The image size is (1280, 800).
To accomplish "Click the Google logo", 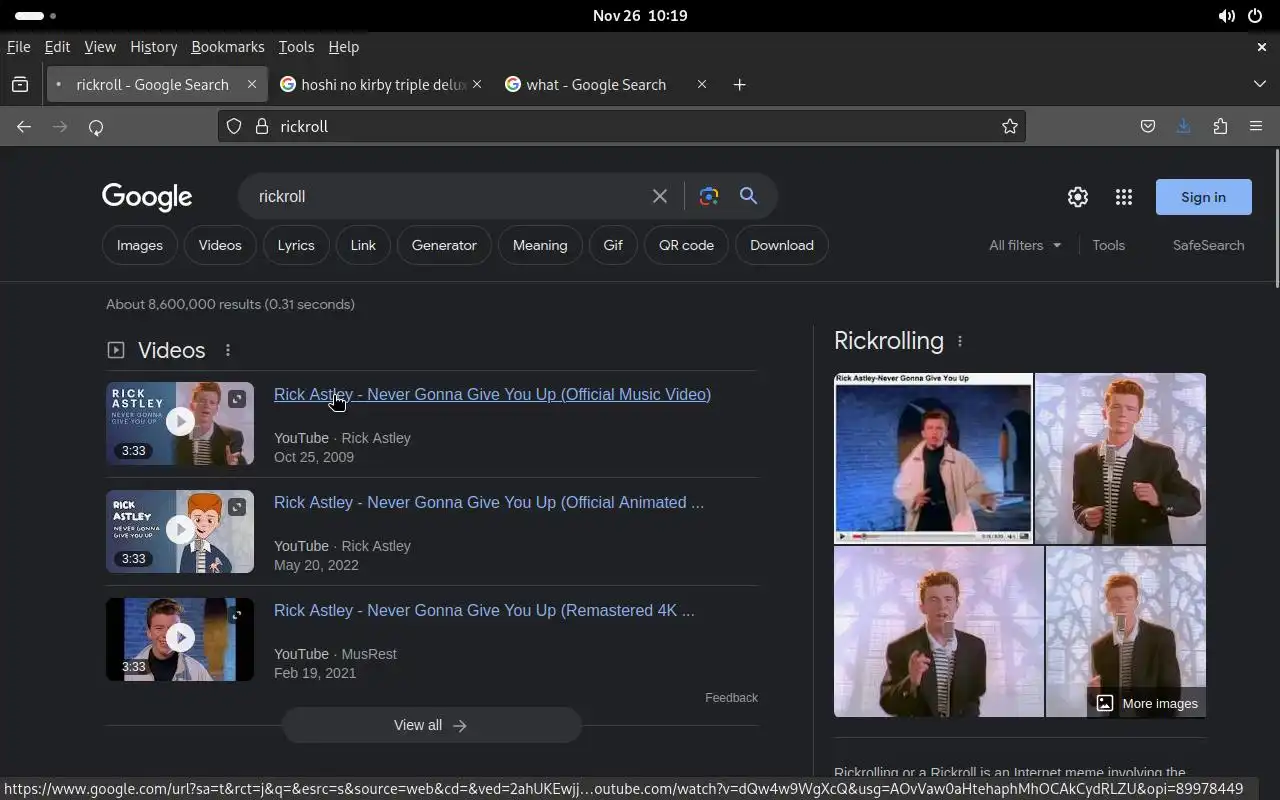I will click(147, 197).
